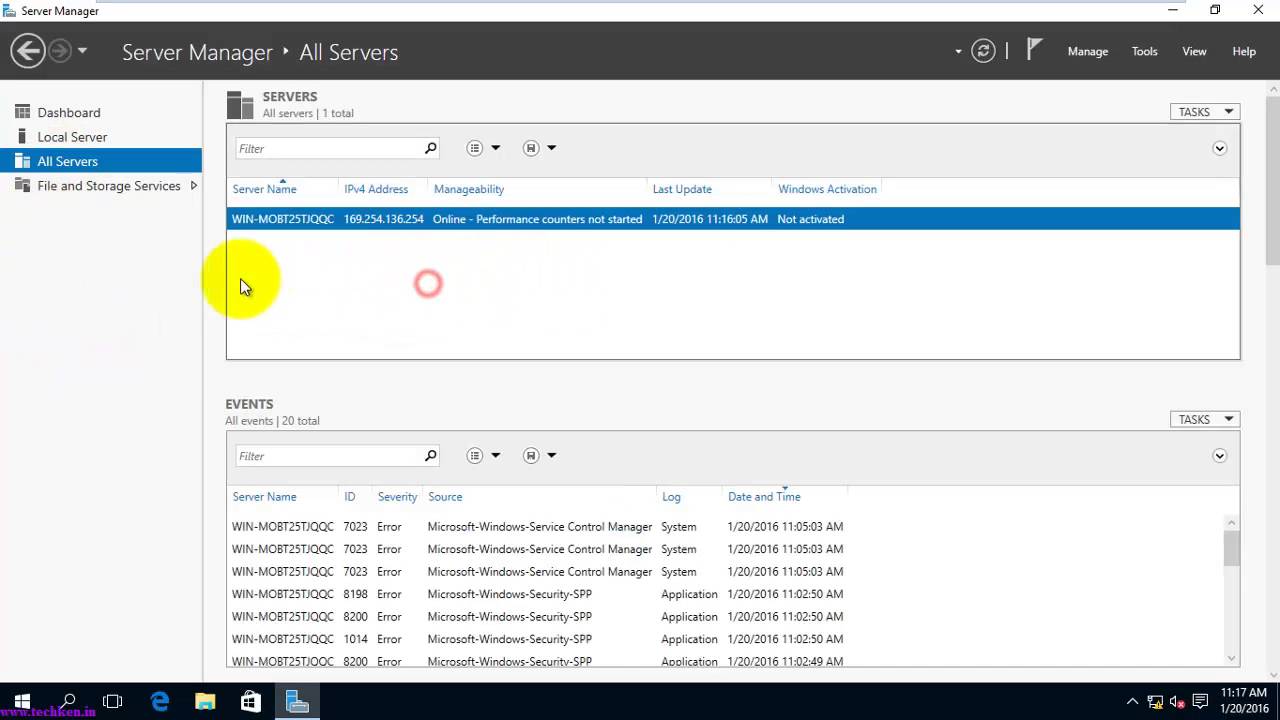Click the Servers filter text field
Screen dimensions: 1280x720
tap(329, 148)
